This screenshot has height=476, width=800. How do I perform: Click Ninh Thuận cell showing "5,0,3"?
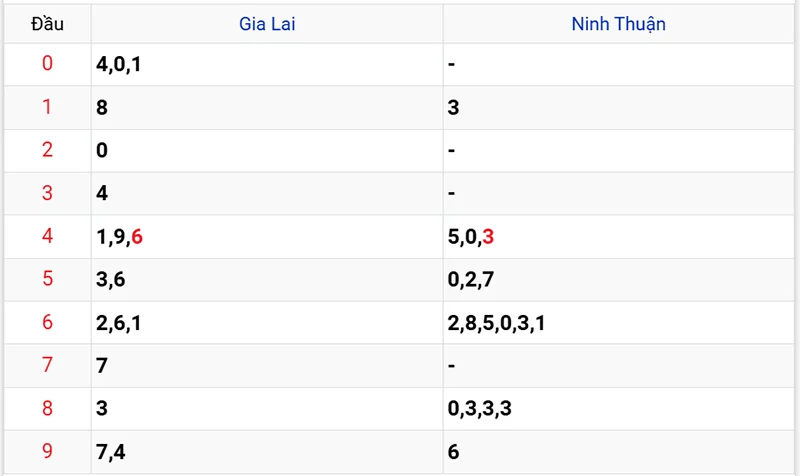click(x=472, y=237)
